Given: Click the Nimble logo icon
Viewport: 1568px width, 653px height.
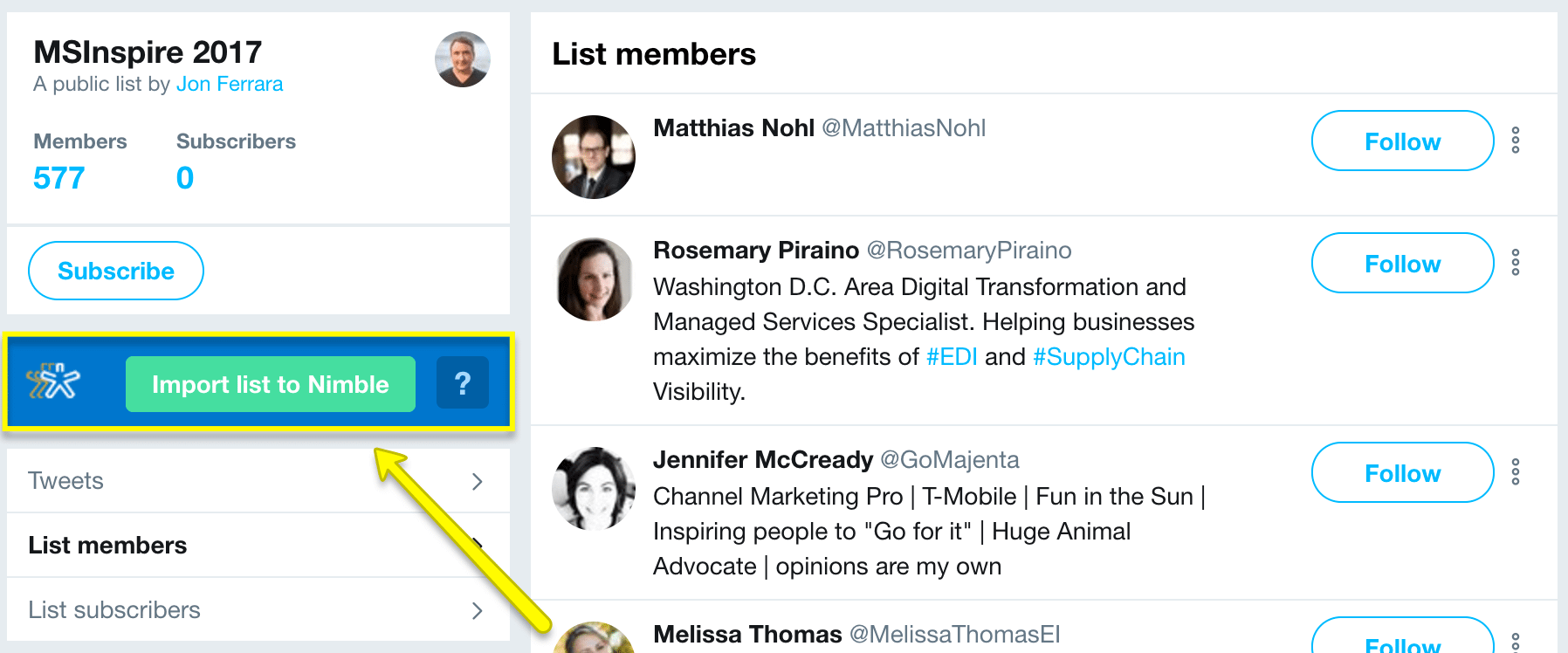Looking at the screenshot, I should click(53, 382).
